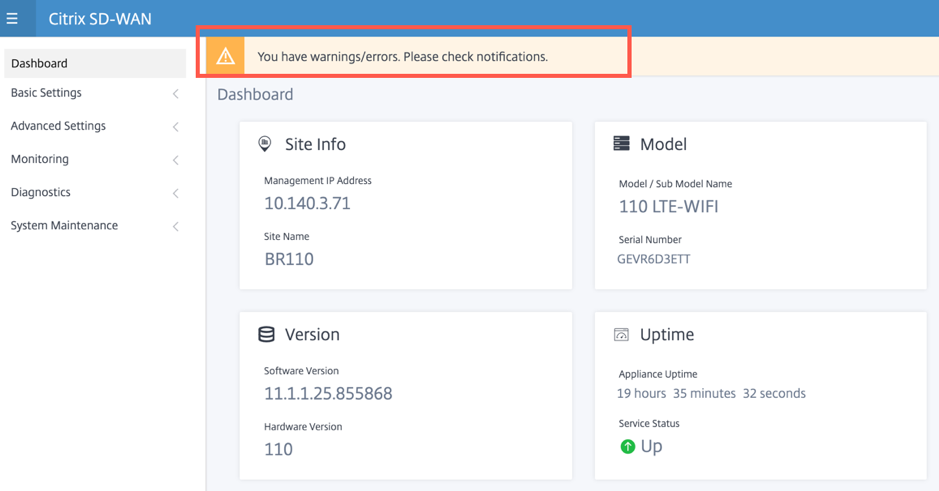Click the warning triangle notification icon
Image resolution: width=939 pixels, height=491 pixels.
pos(226,56)
